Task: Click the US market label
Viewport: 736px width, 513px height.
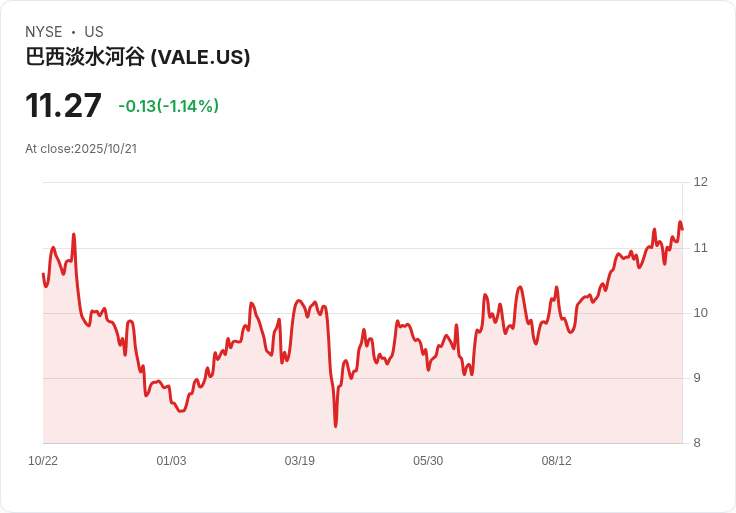Action: coord(94,32)
